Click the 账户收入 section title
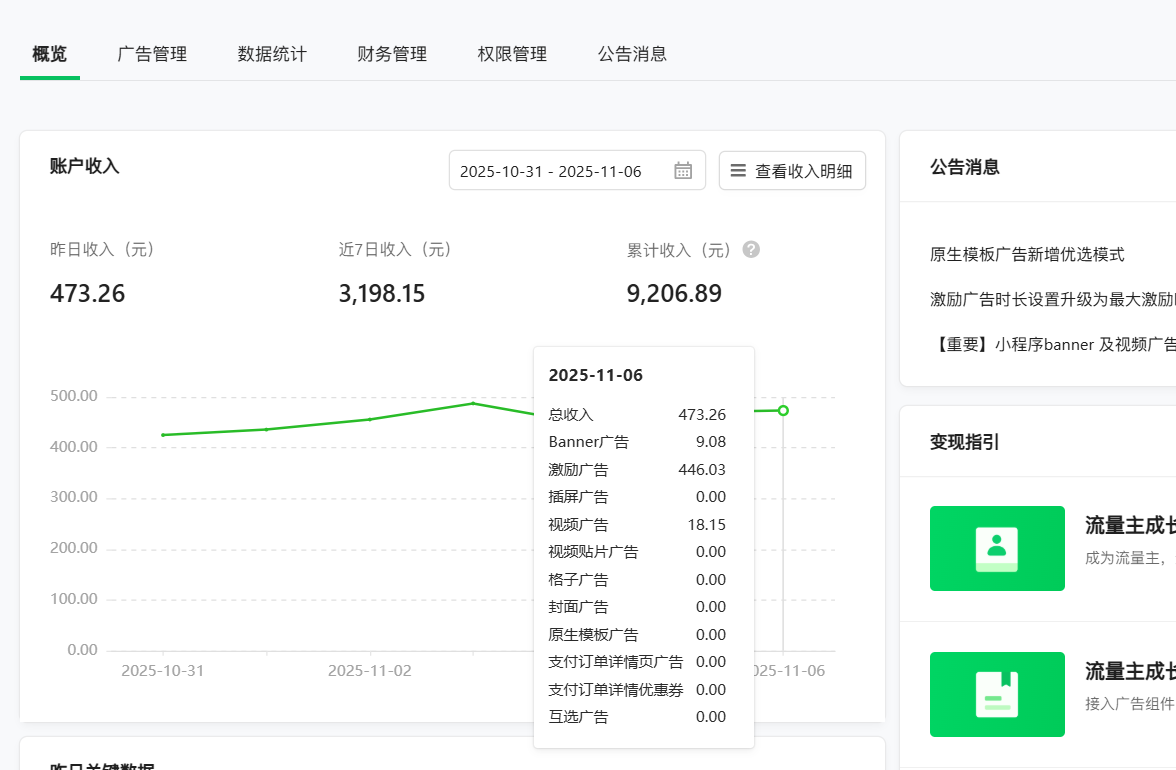 pos(85,166)
